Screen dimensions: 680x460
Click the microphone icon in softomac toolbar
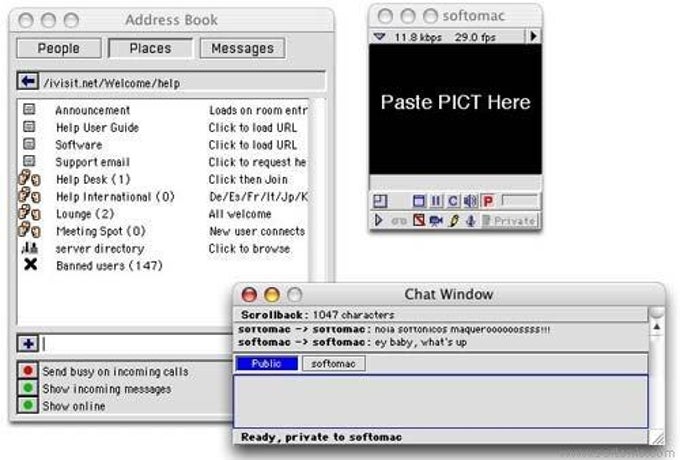[471, 220]
